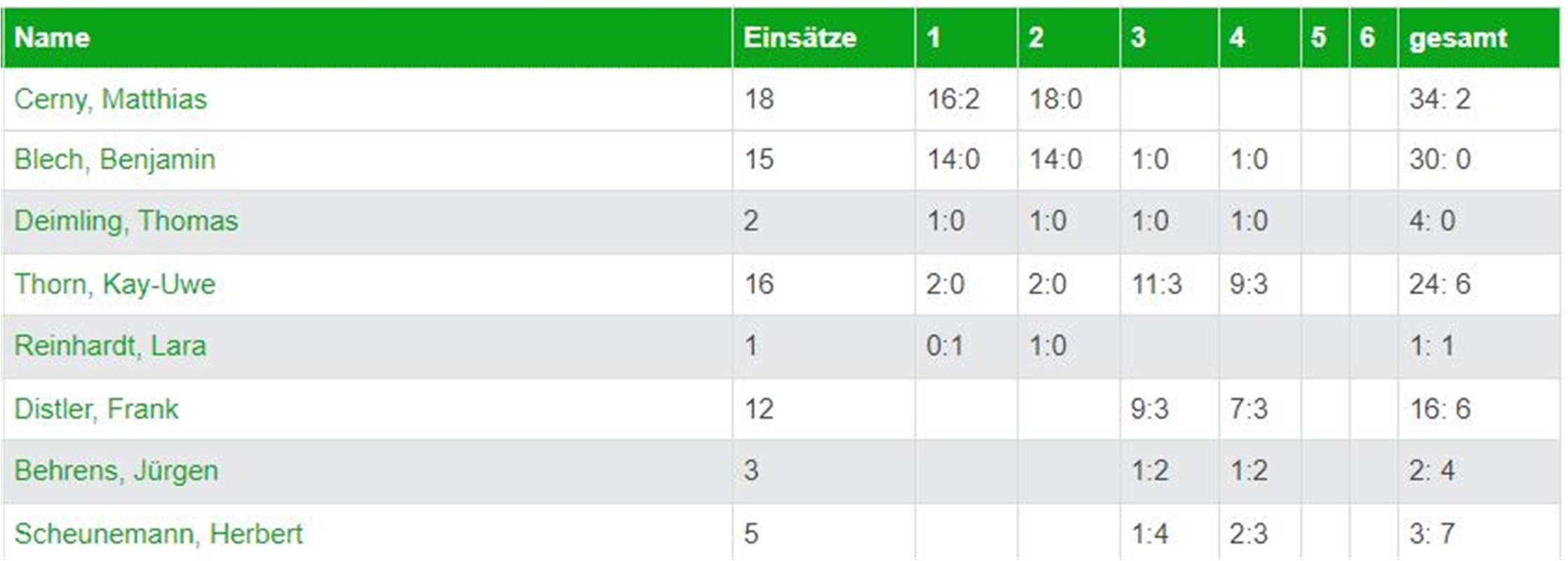Open player link Reinhardt, Lara
This screenshot has height=561, width=1568.
coord(110,346)
